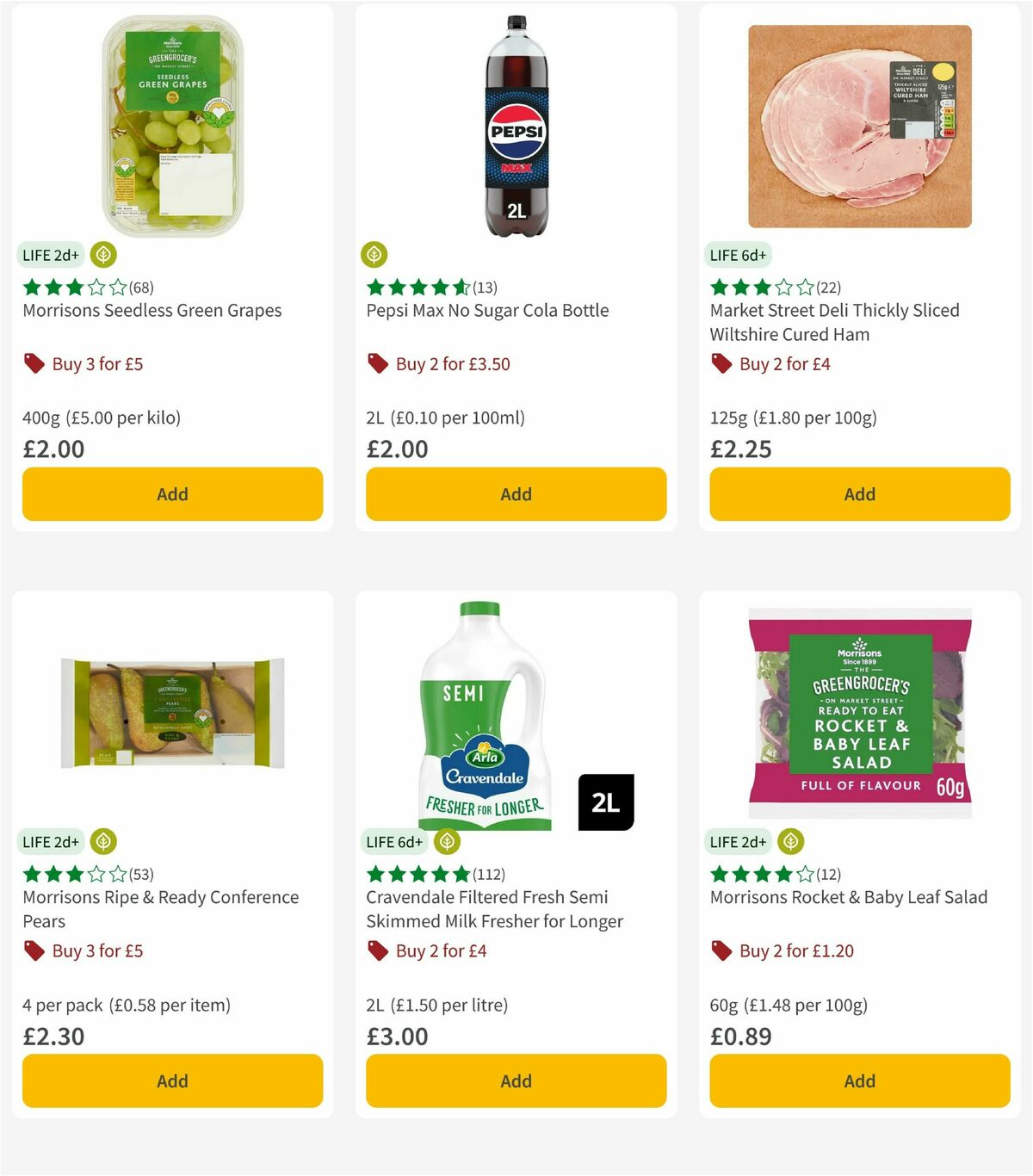
Task: Open the (112) reviews for Cravendale milk
Action: tap(488, 874)
